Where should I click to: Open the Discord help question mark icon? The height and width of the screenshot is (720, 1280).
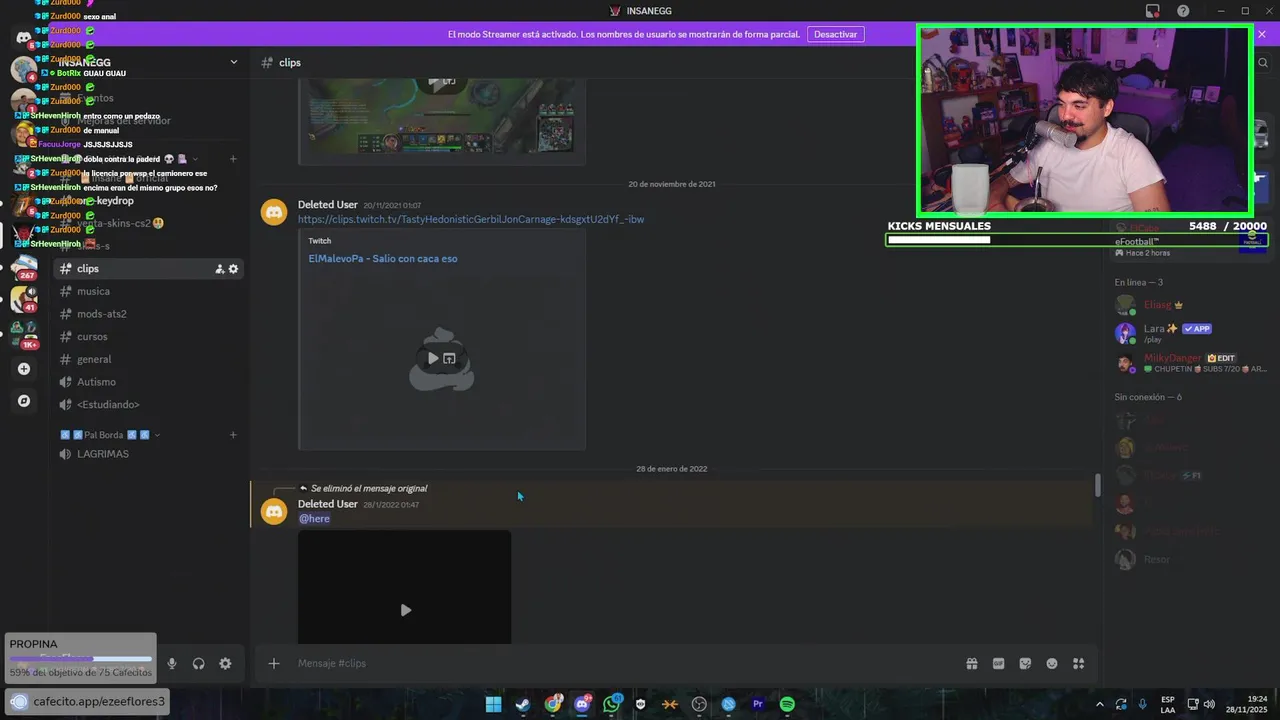click(1183, 11)
